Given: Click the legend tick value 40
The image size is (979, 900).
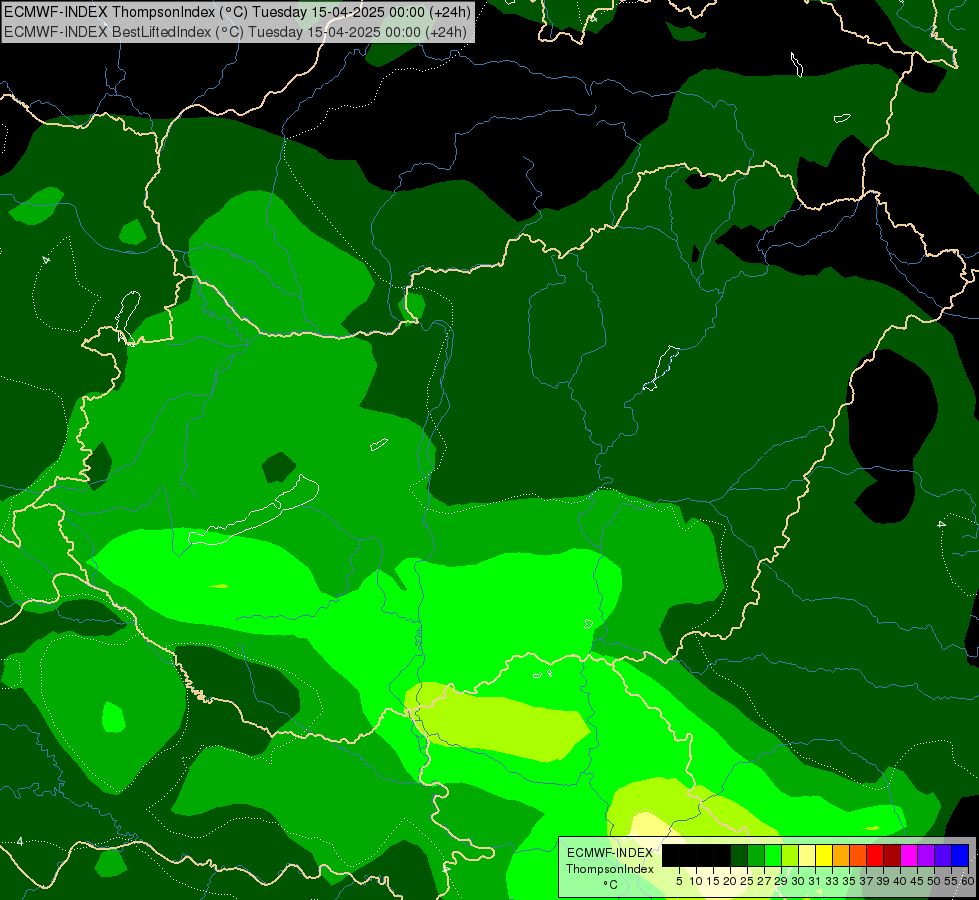Looking at the screenshot, I should (x=900, y=881).
